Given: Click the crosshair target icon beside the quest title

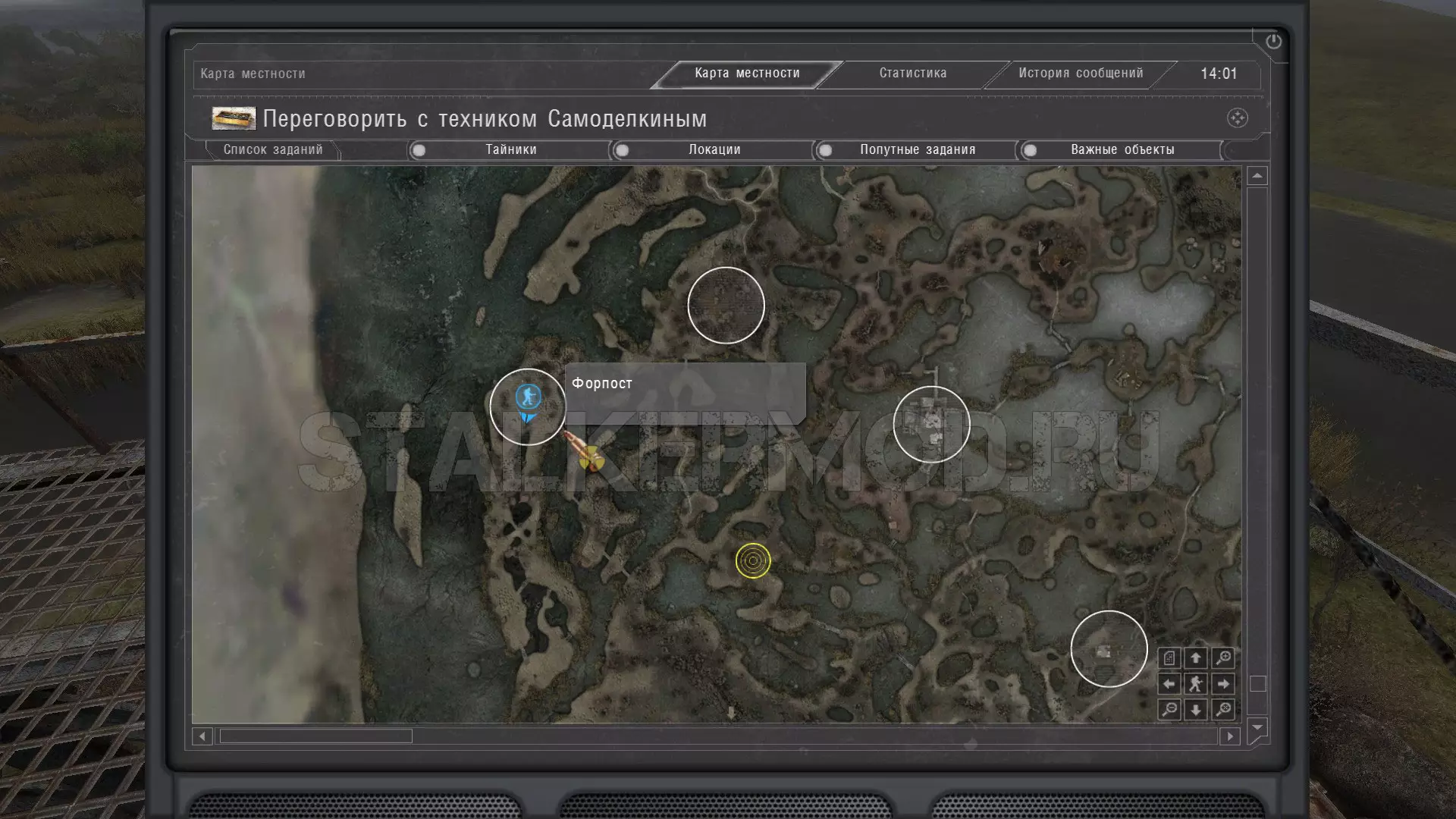Looking at the screenshot, I should tap(1237, 118).
